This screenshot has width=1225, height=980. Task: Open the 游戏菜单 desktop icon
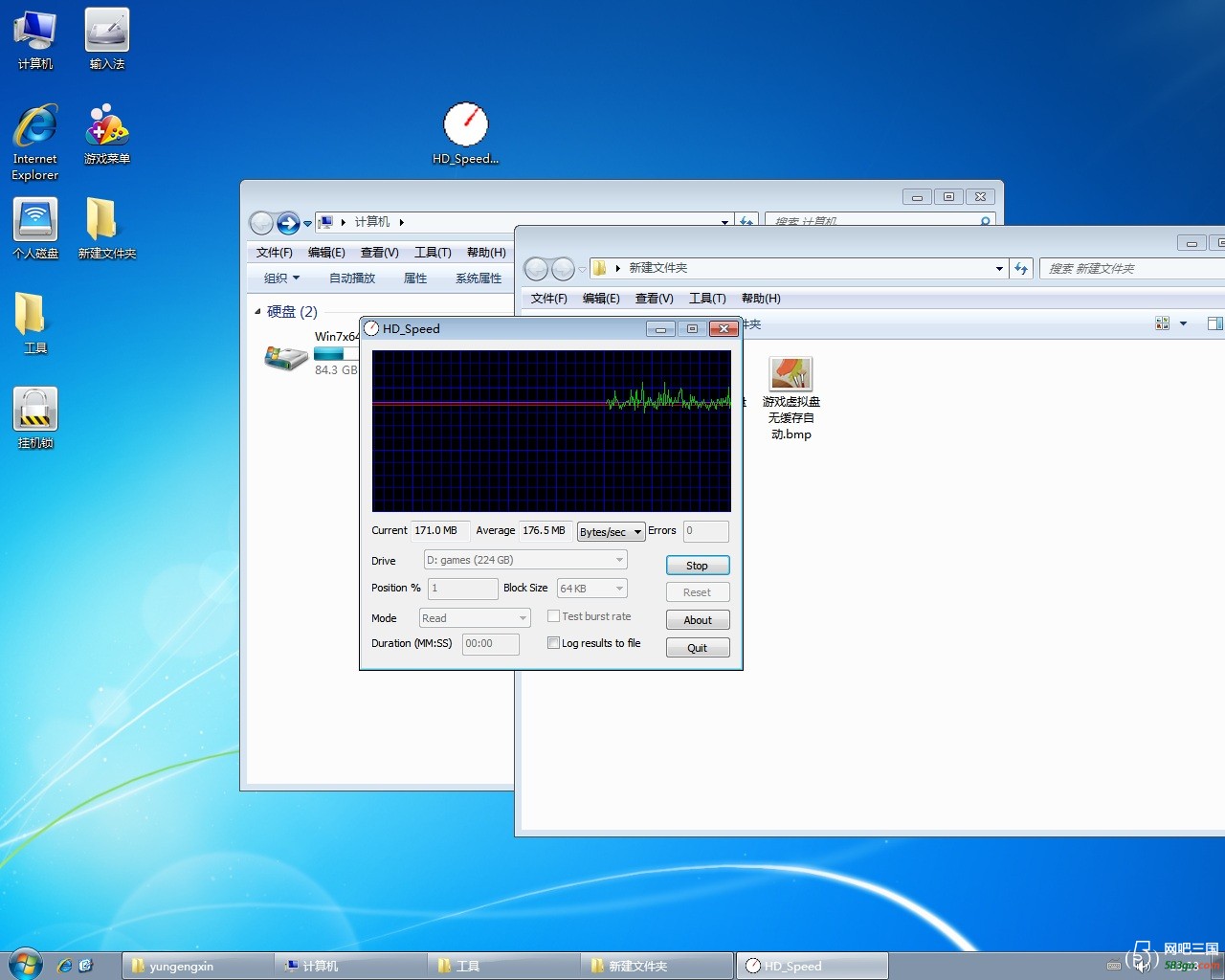[107, 134]
